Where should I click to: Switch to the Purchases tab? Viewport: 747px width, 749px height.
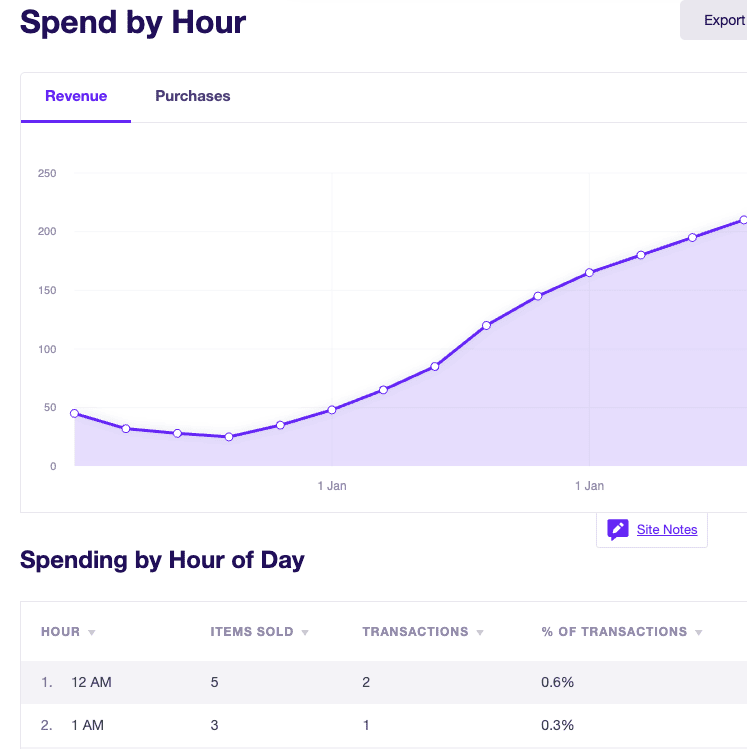tap(192, 96)
